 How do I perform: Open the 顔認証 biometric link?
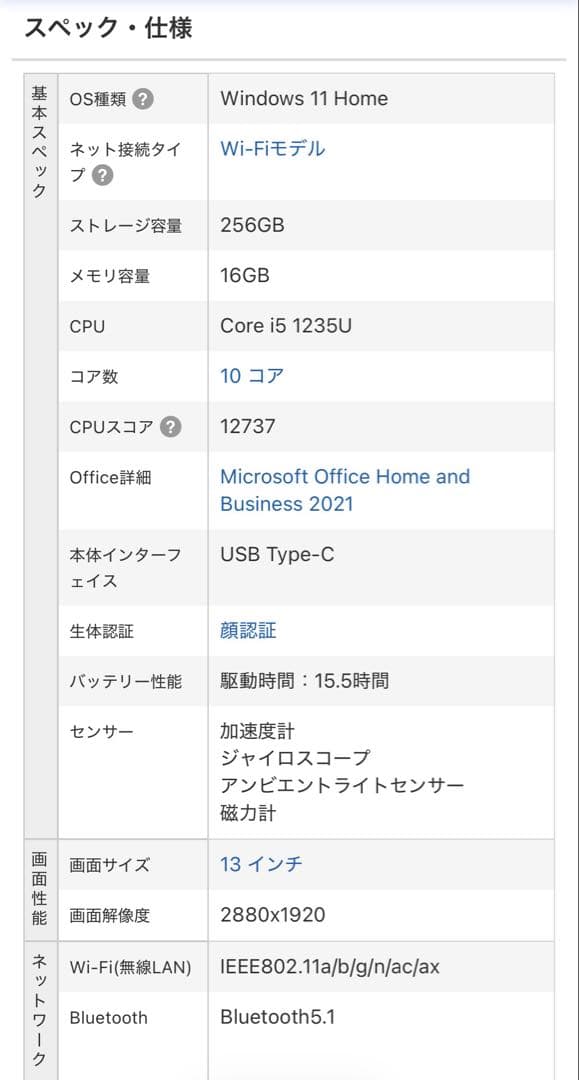245,630
